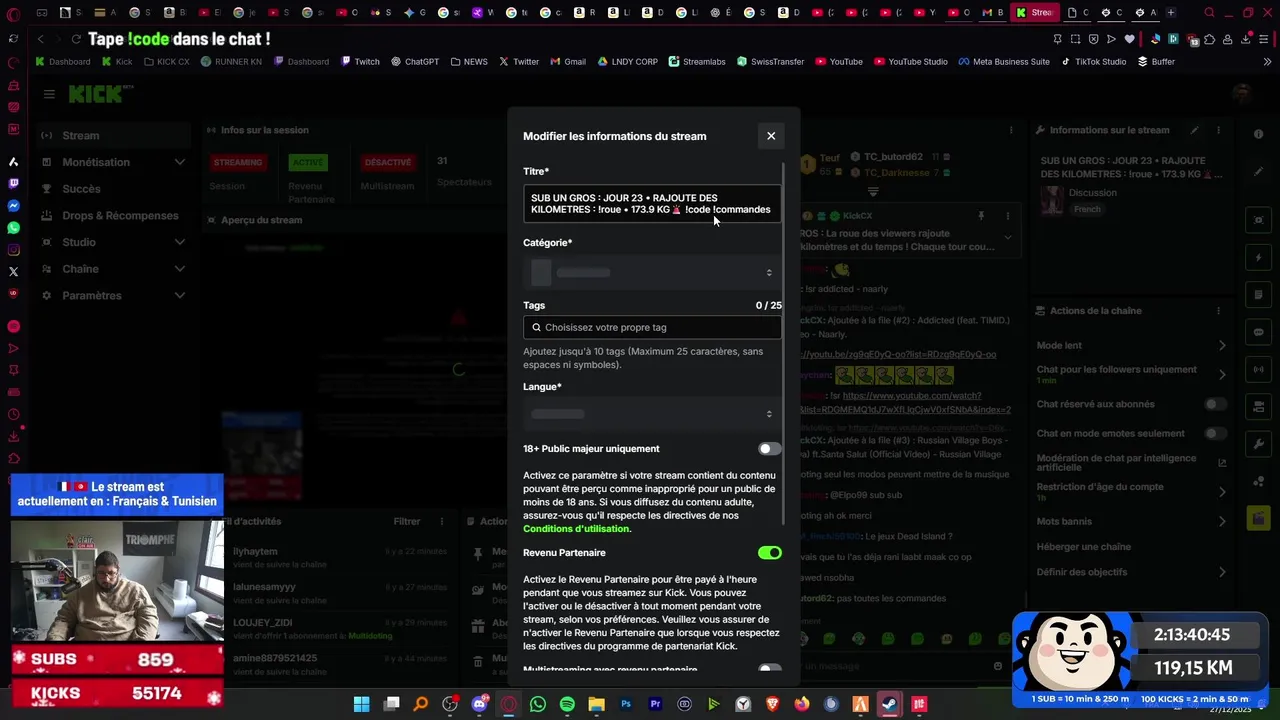Click the ad blocker shield icon
The width and height of the screenshot is (1280, 720).
[x=1093, y=39]
